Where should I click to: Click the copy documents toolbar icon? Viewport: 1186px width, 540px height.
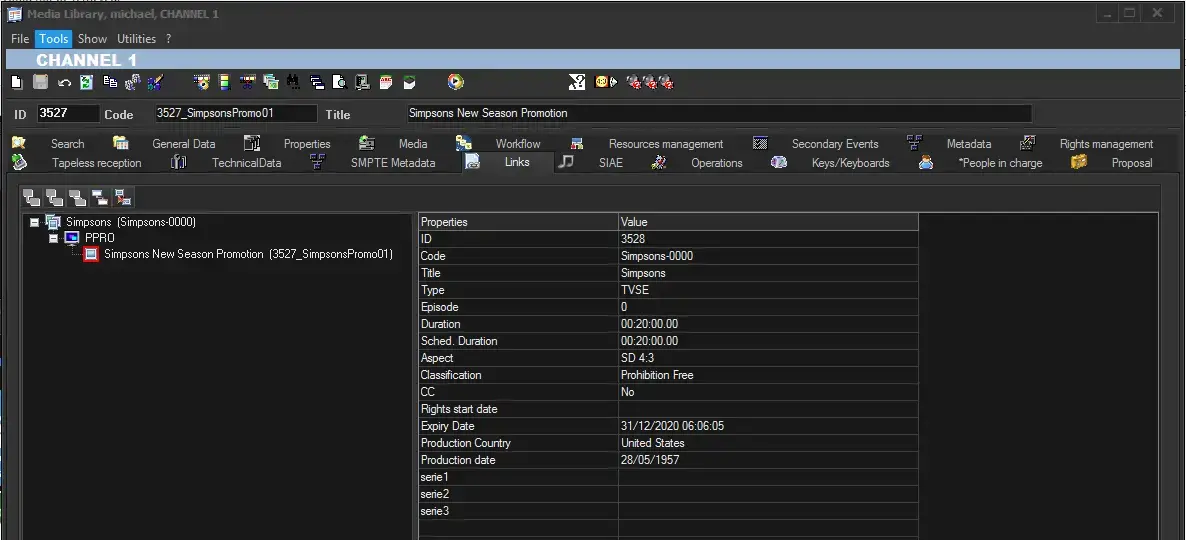110,82
